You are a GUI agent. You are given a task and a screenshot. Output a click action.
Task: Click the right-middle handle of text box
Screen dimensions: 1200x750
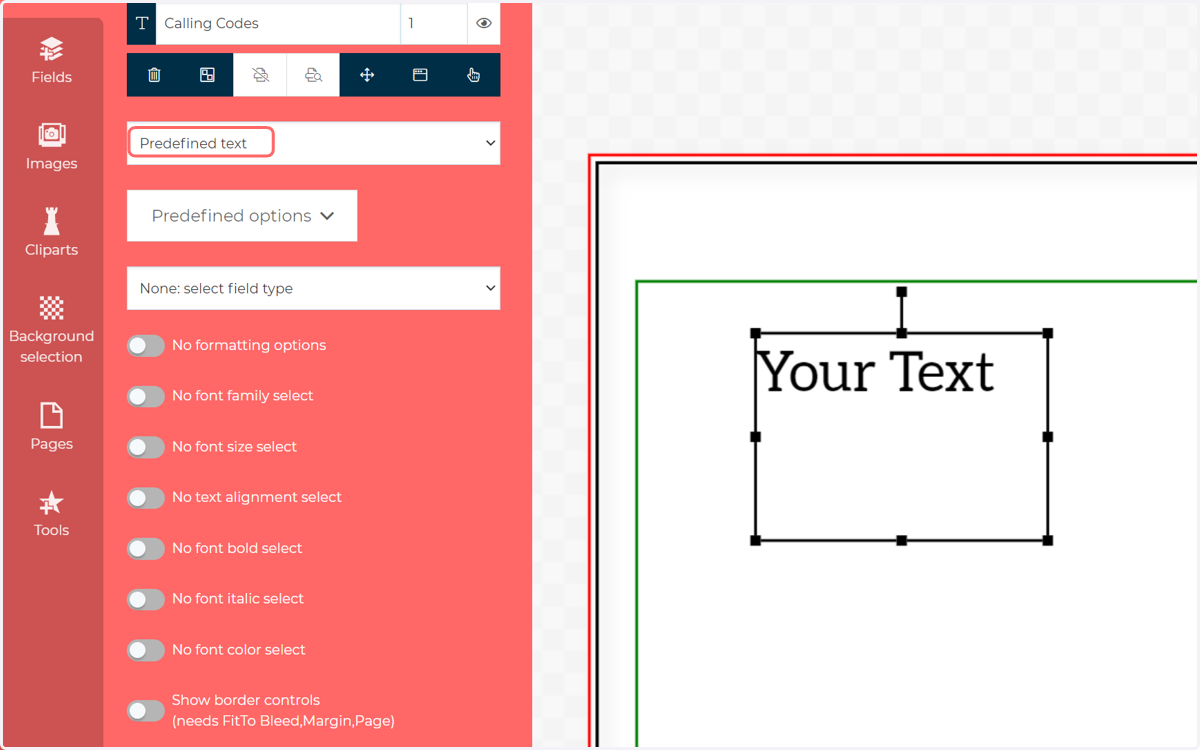(x=1048, y=437)
